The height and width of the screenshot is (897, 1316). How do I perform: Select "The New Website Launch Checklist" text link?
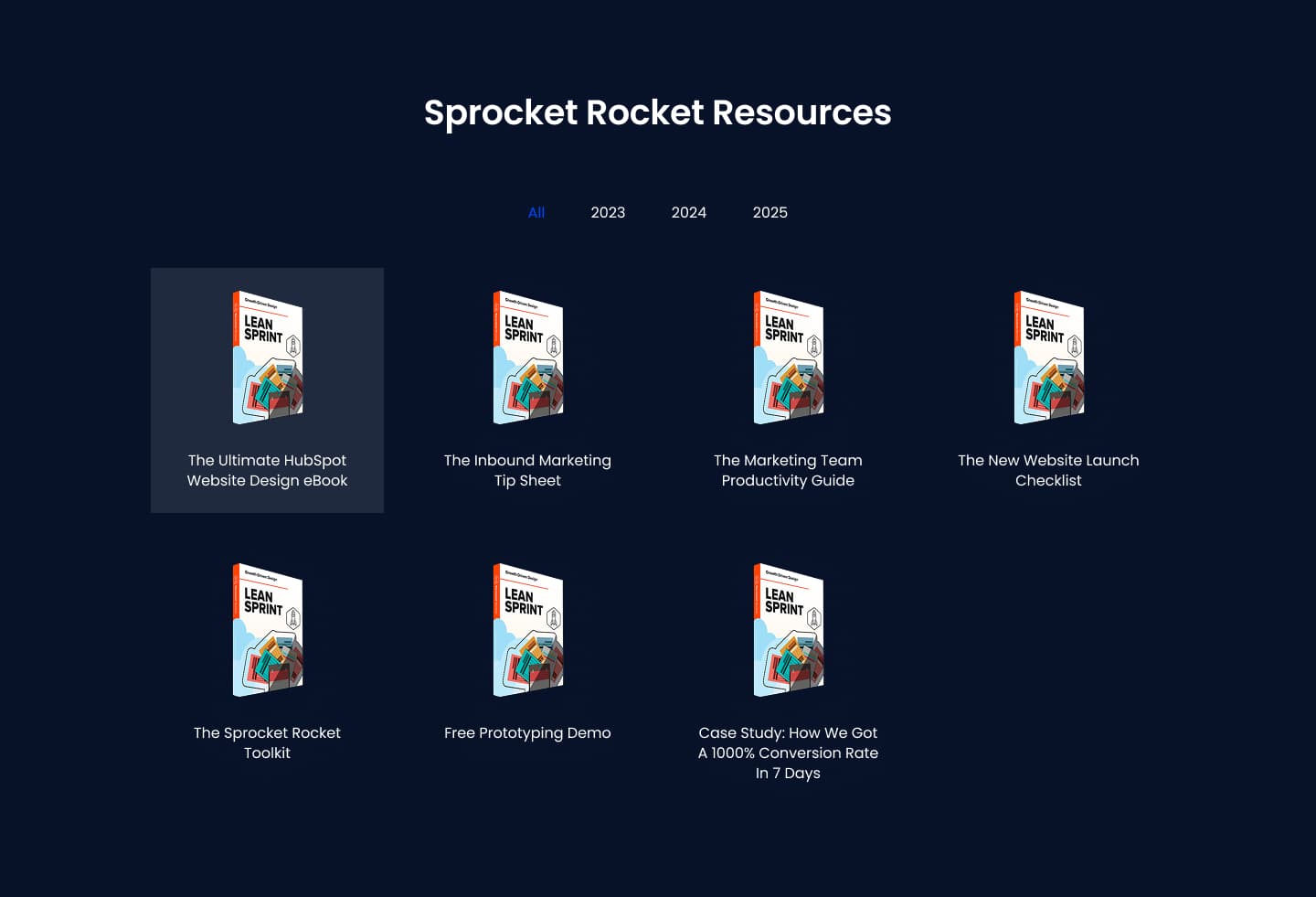[x=1048, y=470]
